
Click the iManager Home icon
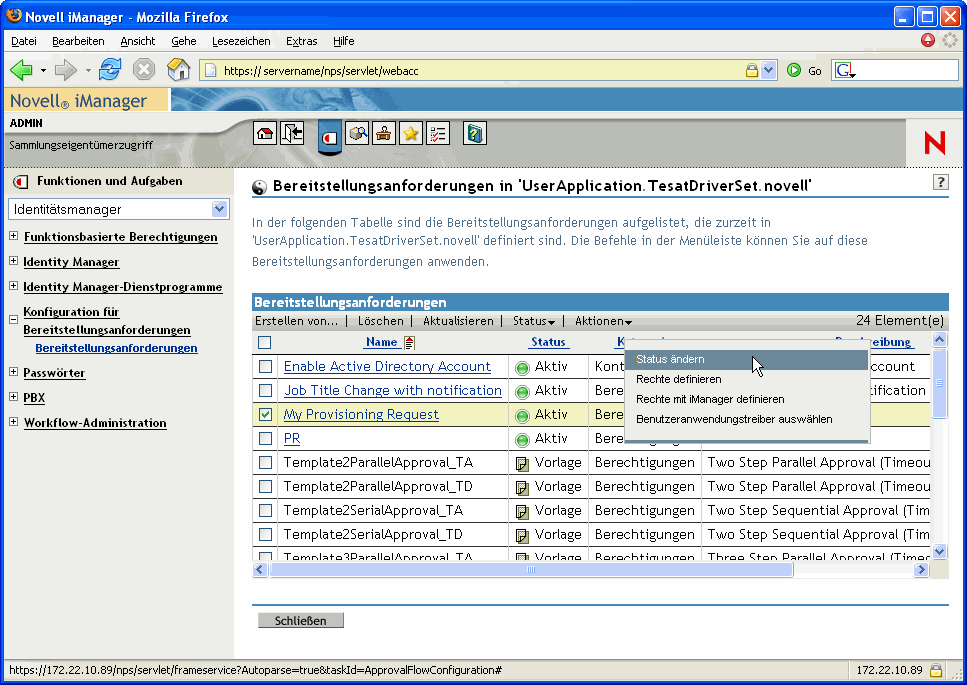tap(265, 133)
